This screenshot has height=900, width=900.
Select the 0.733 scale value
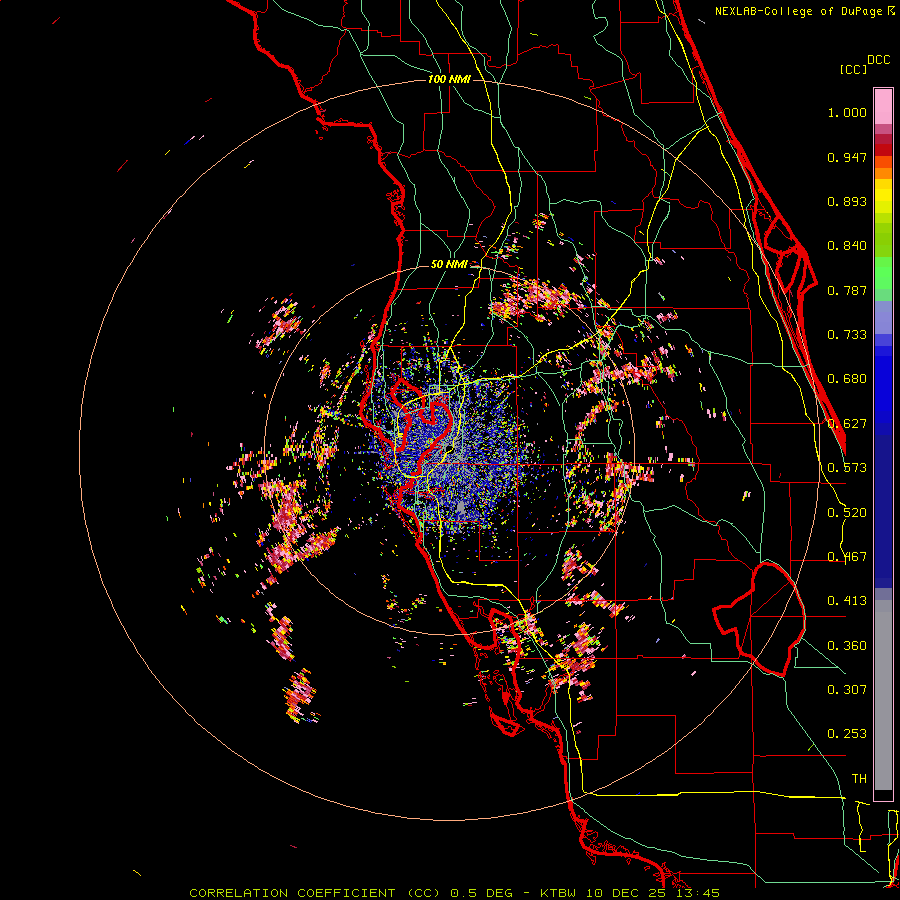pos(847,335)
